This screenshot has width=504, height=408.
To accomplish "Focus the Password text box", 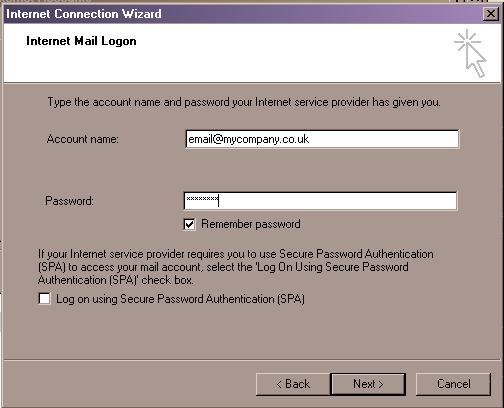I will pyautogui.click(x=320, y=201).
